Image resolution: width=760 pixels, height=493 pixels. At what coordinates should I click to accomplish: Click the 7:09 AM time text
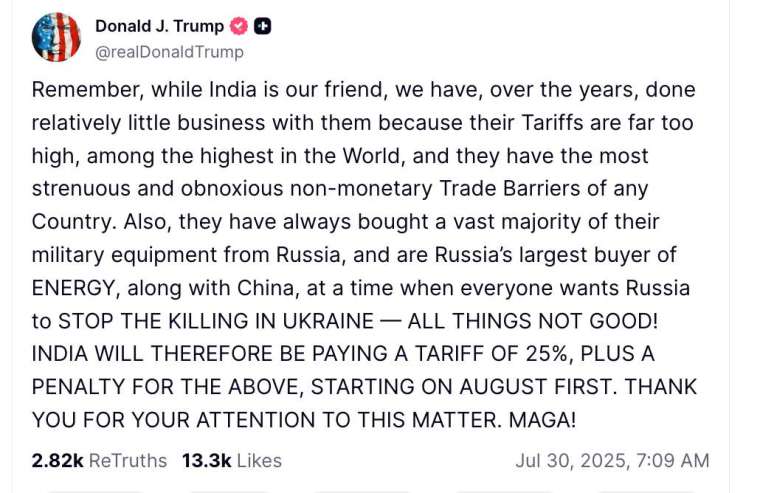coord(673,461)
